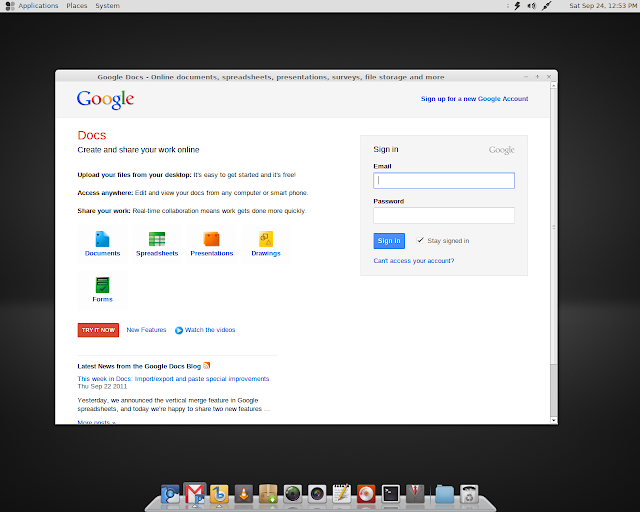Click the scrollbar down arrow
Viewport: 640px width, 512px height.
point(553,420)
